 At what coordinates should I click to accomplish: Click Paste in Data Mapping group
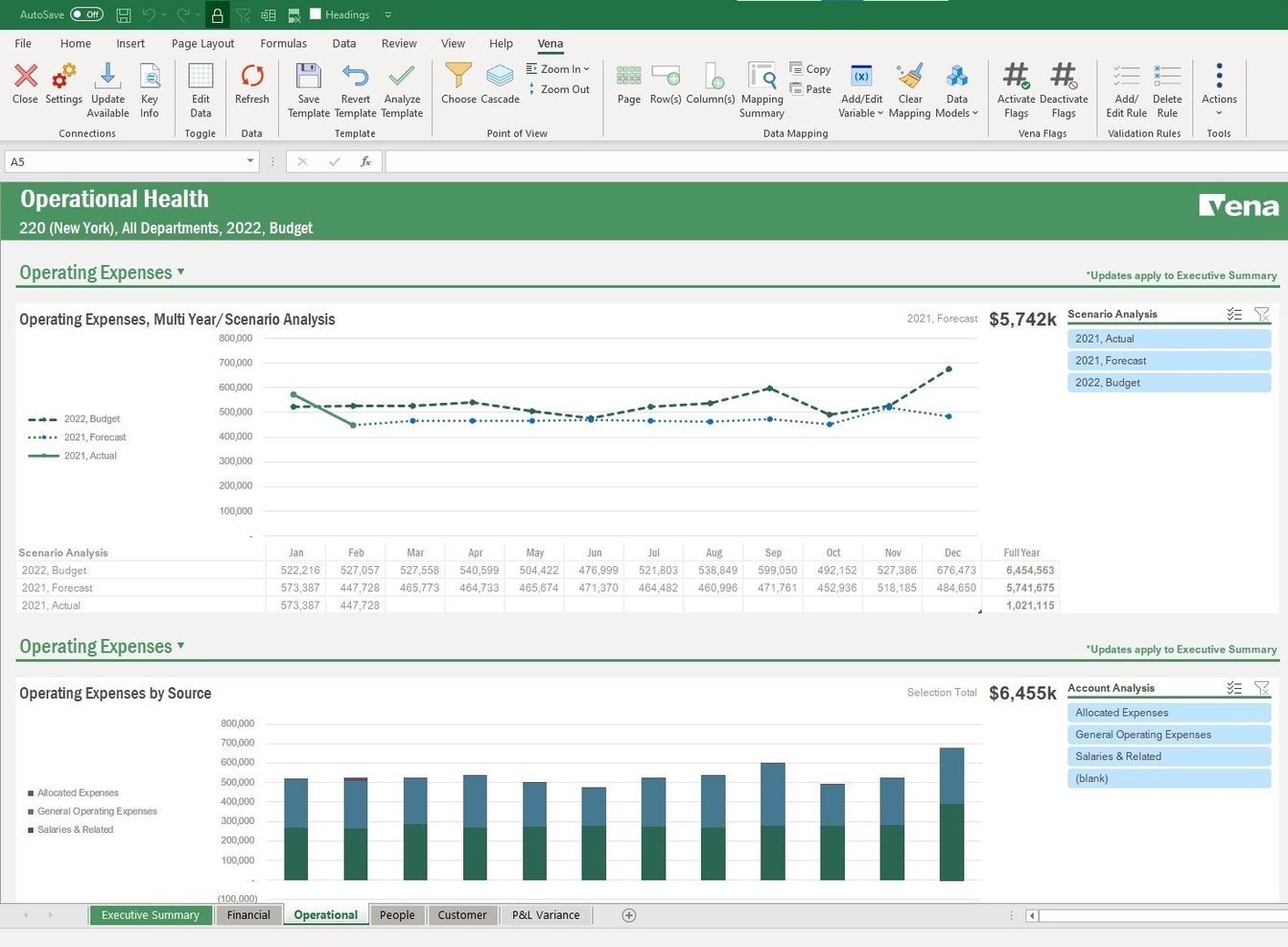click(810, 89)
